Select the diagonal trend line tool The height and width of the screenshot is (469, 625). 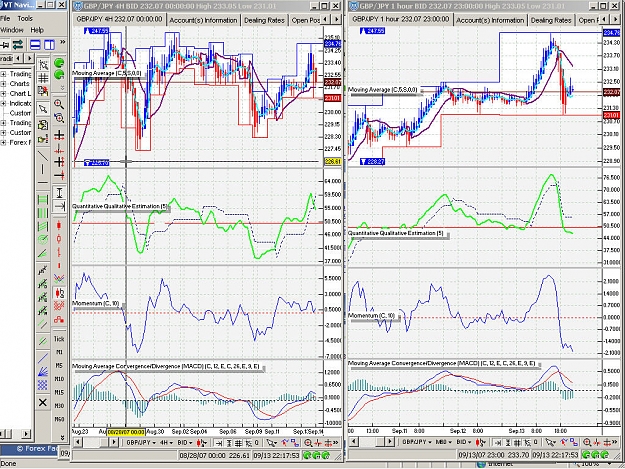tap(43, 156)
